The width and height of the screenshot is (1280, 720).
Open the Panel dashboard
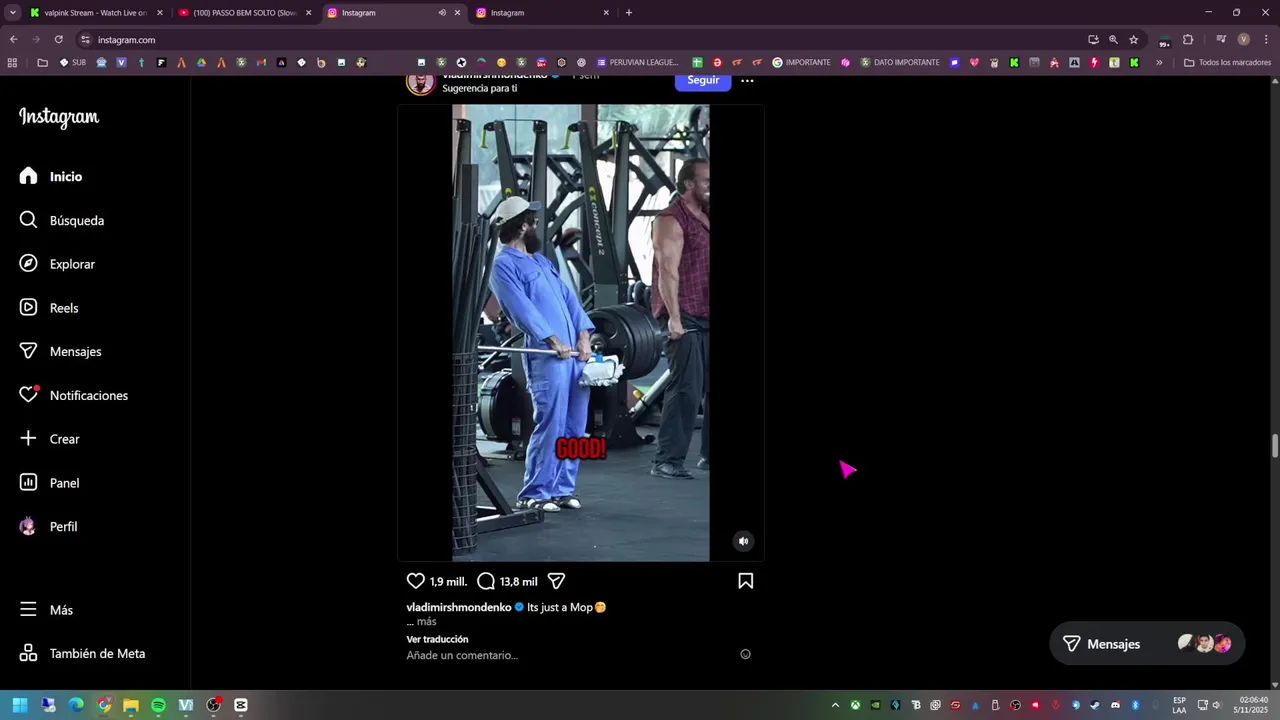[49, 483]
